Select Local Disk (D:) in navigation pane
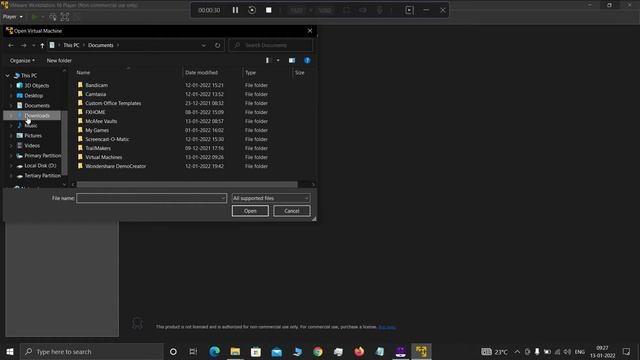The image size is (640, 360). click(x=40, y=165)
